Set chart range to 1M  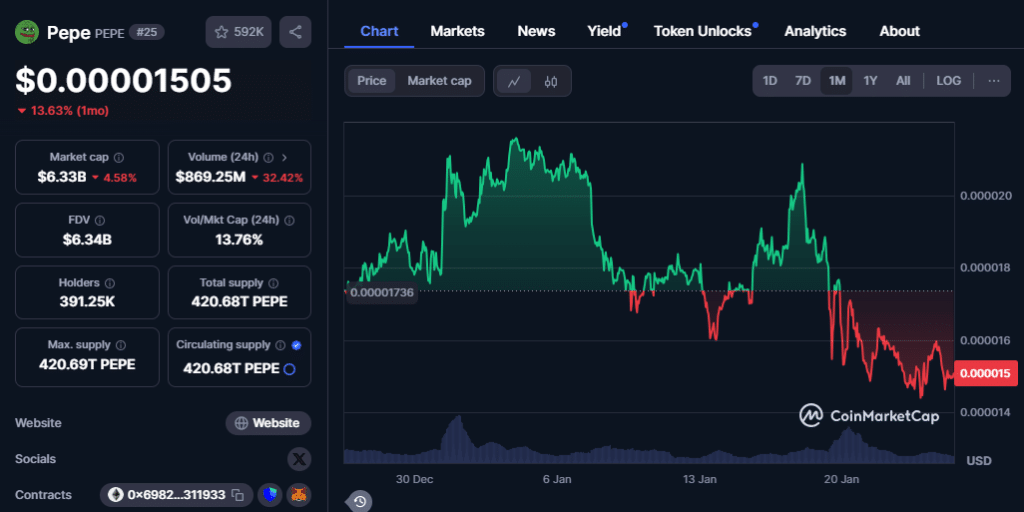click(837, 81)
